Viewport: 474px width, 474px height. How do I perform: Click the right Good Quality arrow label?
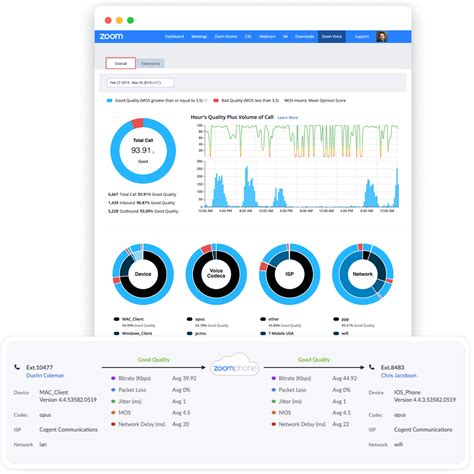[x=314, y=360]
